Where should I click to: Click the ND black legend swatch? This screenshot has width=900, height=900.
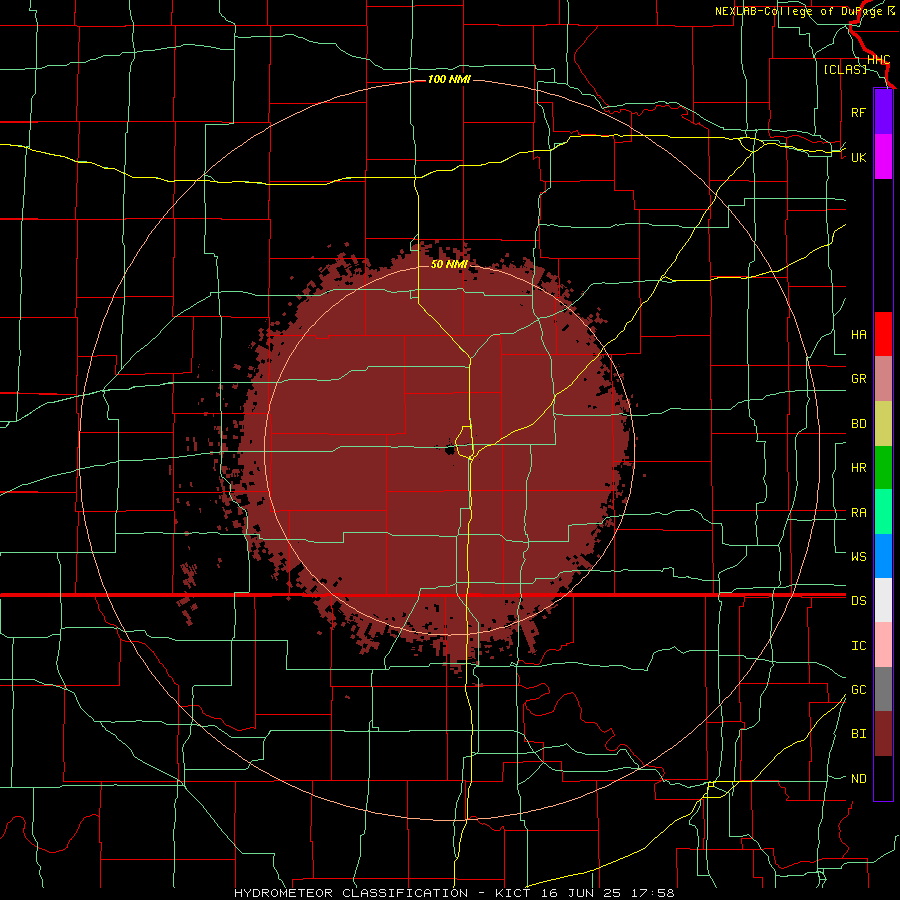pyautogui.click(x=883, y=778)
